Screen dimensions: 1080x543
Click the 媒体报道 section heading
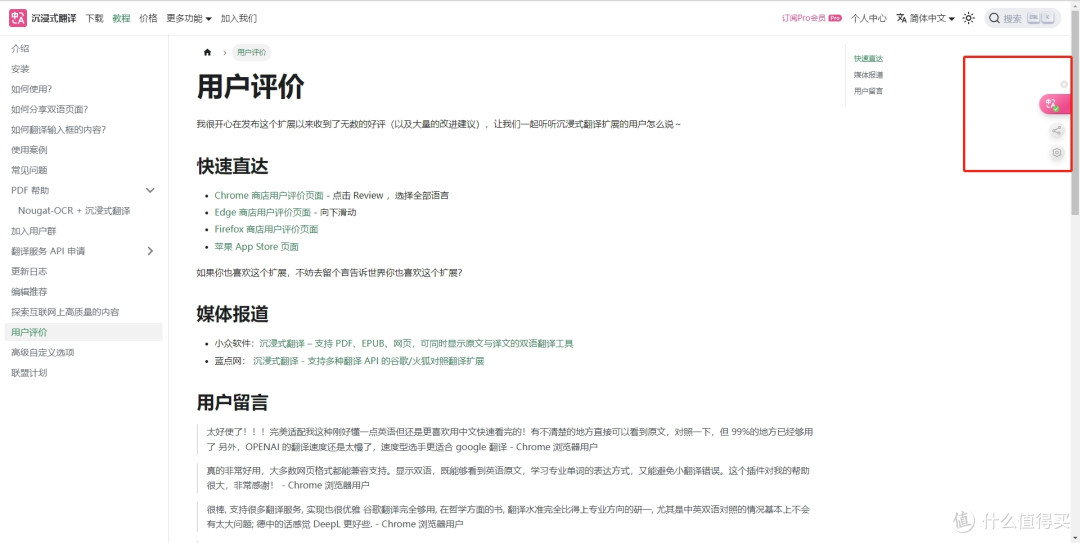tap(232, 314)
